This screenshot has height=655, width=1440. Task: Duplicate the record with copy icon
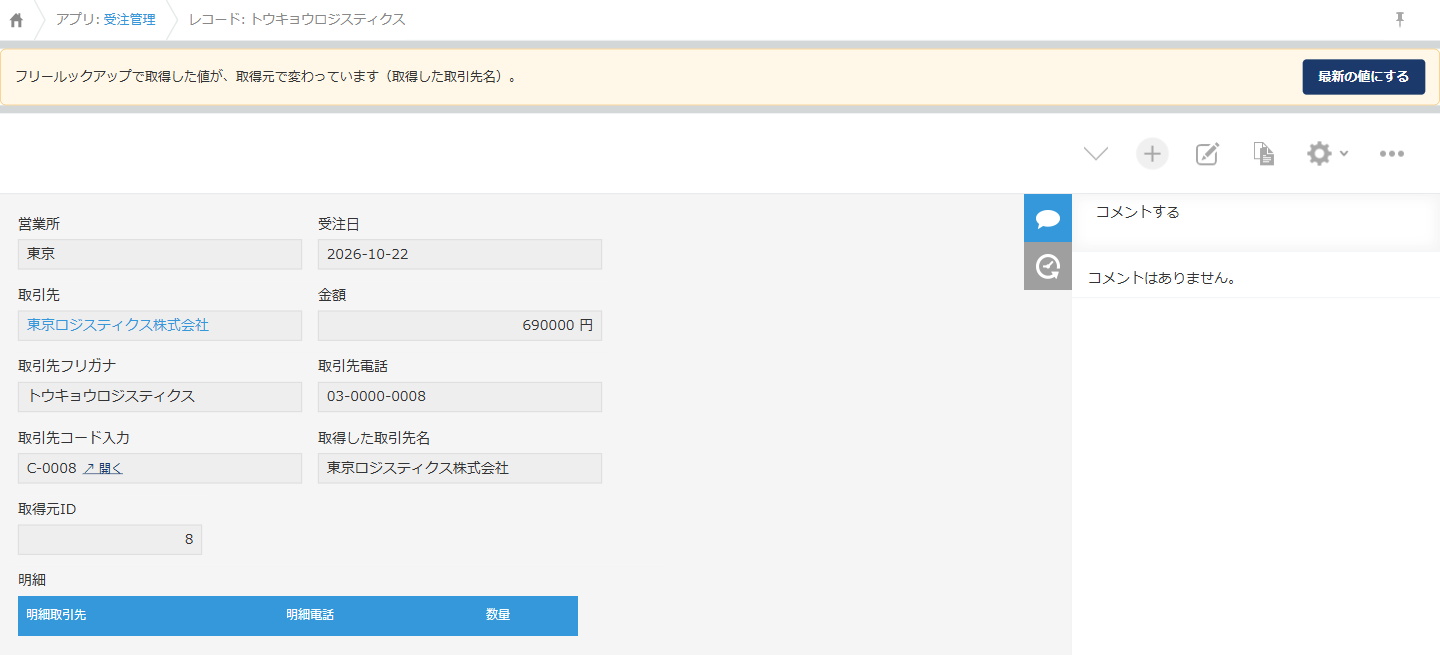(1264, 154)
